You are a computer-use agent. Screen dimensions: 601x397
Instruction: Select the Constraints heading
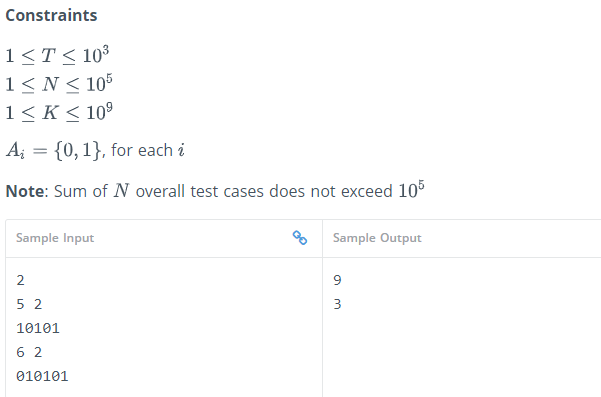pyautogui.click(x=51, y=15)
